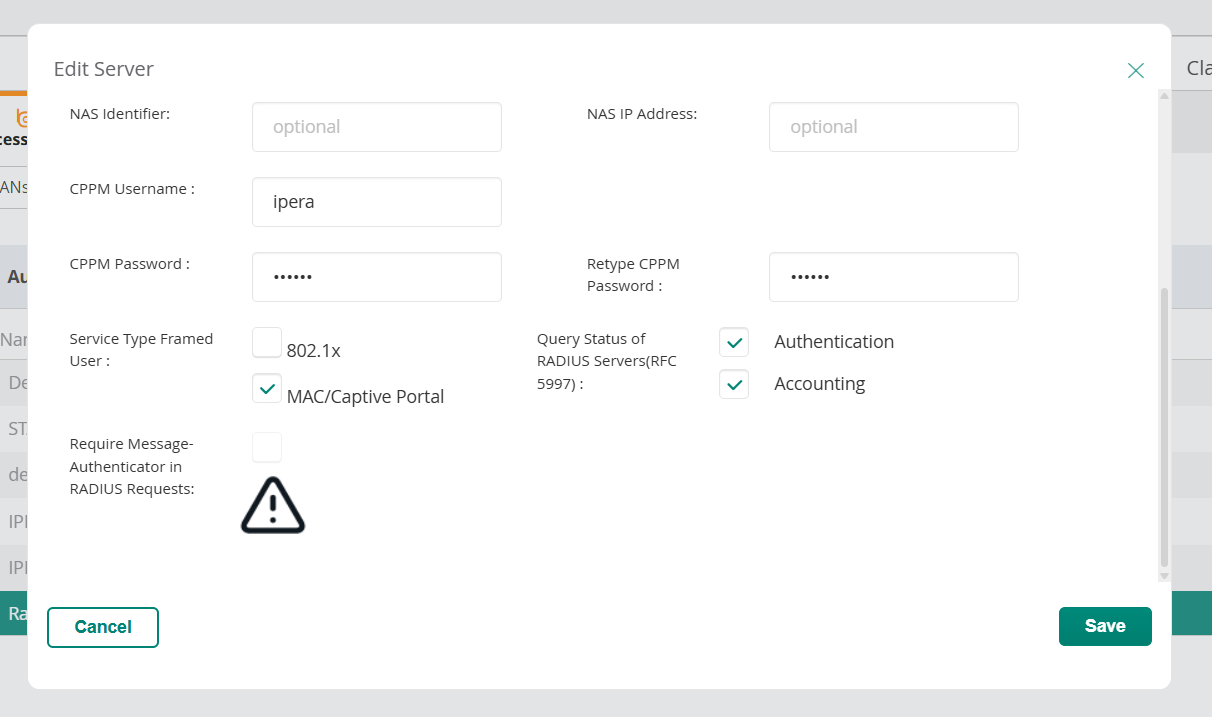1212x717 pixels.
Task: Click the dialog vertical scrollbar thumb
Action: tap(1163, 427)
